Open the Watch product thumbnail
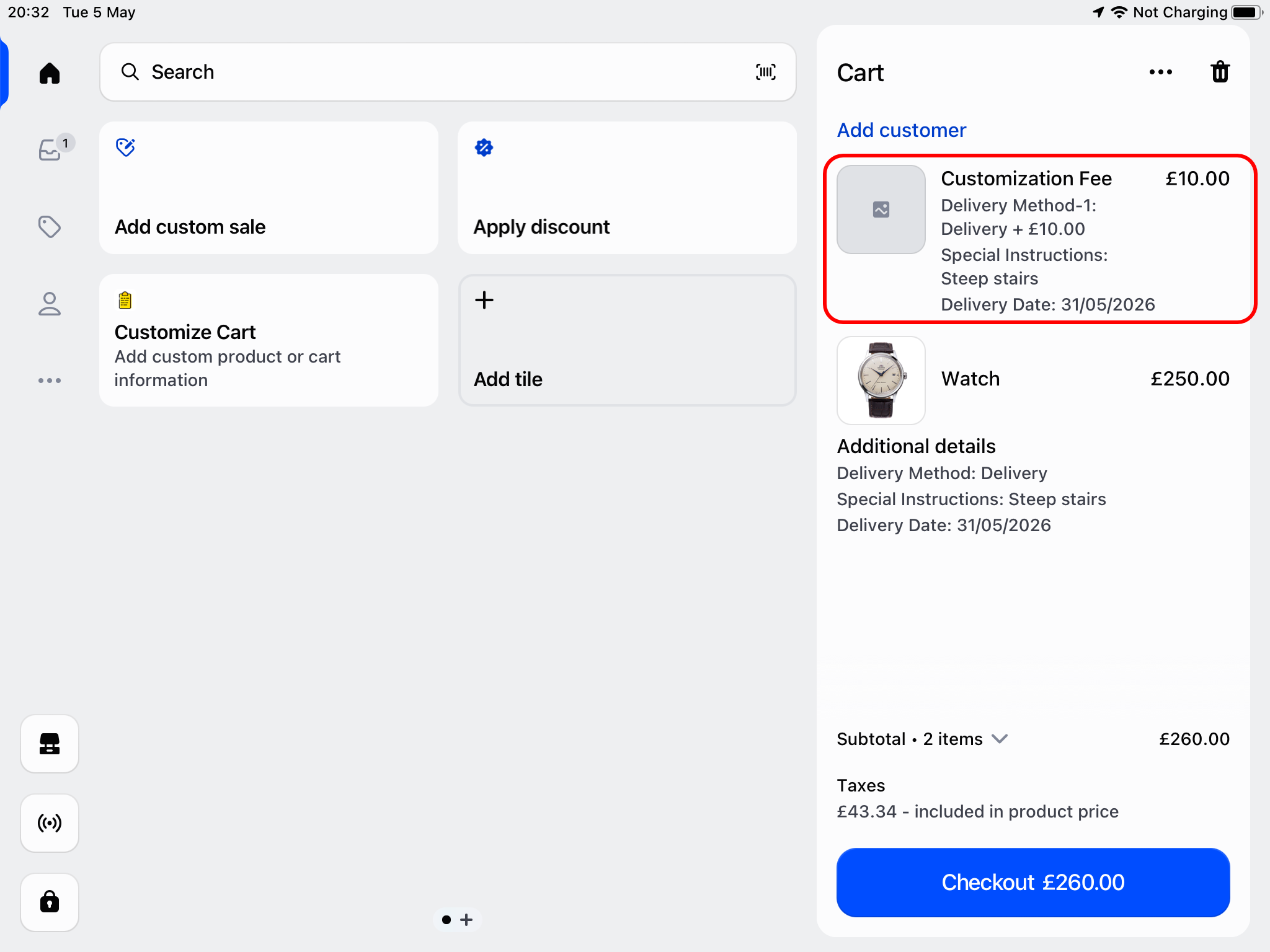Viewport: 1270px width, 952px height. tap(881, 381)
